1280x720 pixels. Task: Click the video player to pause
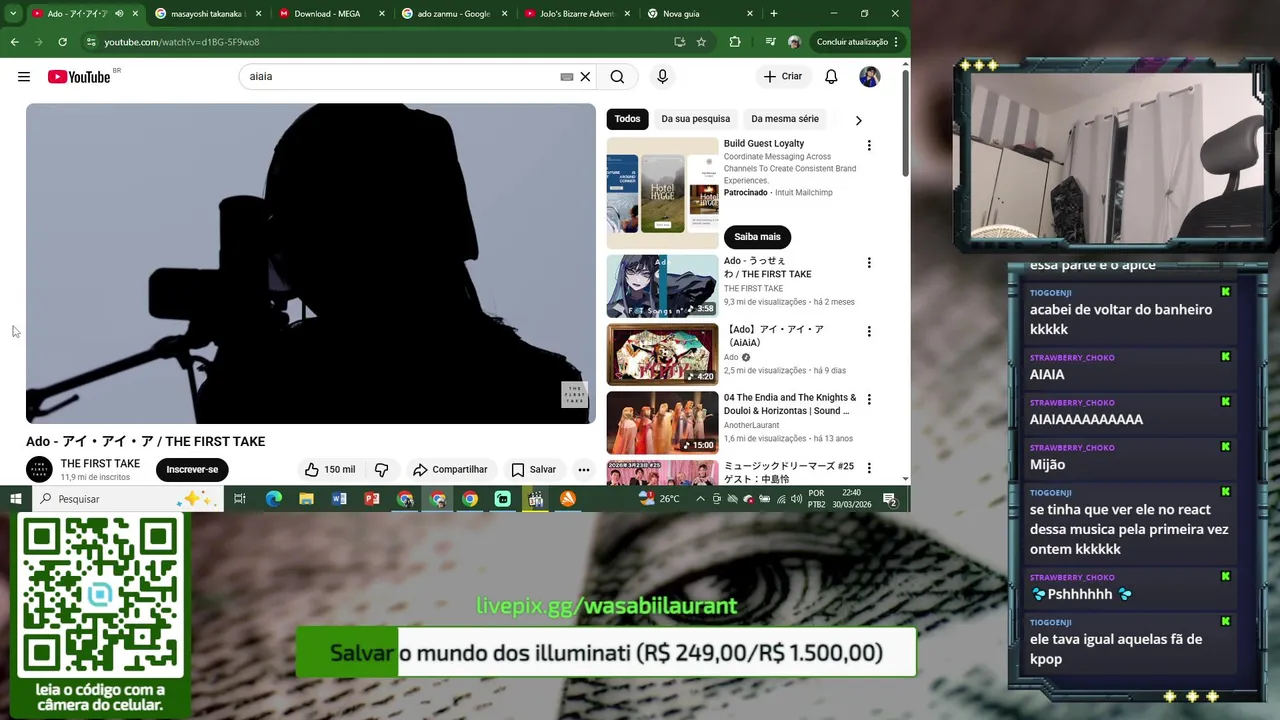311,264
